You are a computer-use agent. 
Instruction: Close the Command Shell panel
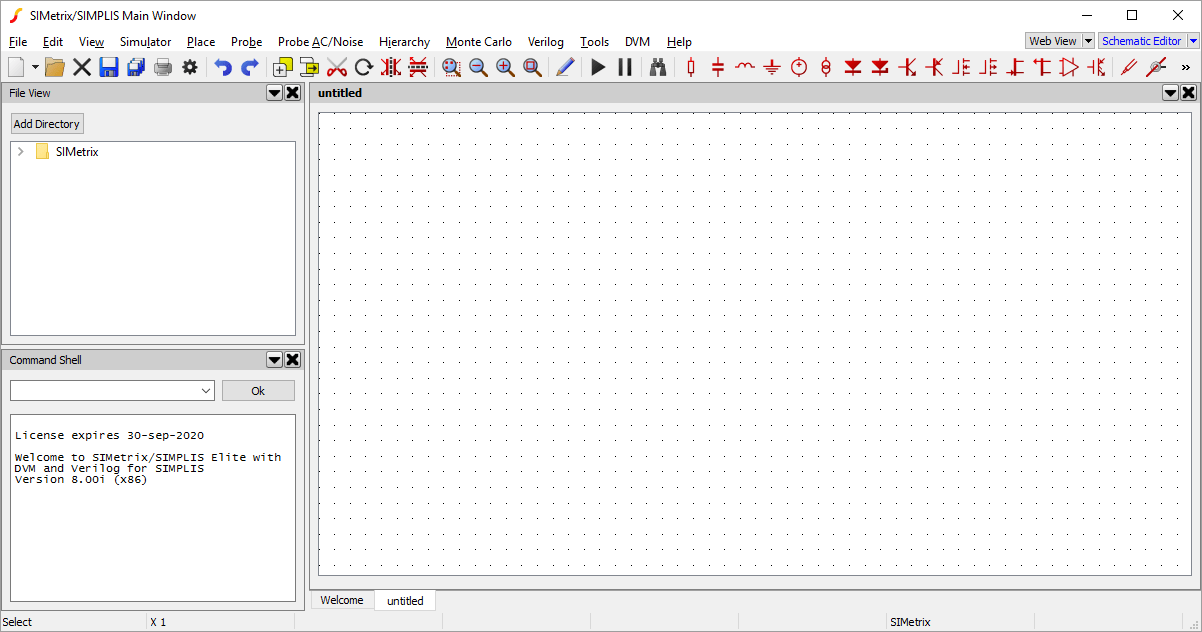click(293, 360)
